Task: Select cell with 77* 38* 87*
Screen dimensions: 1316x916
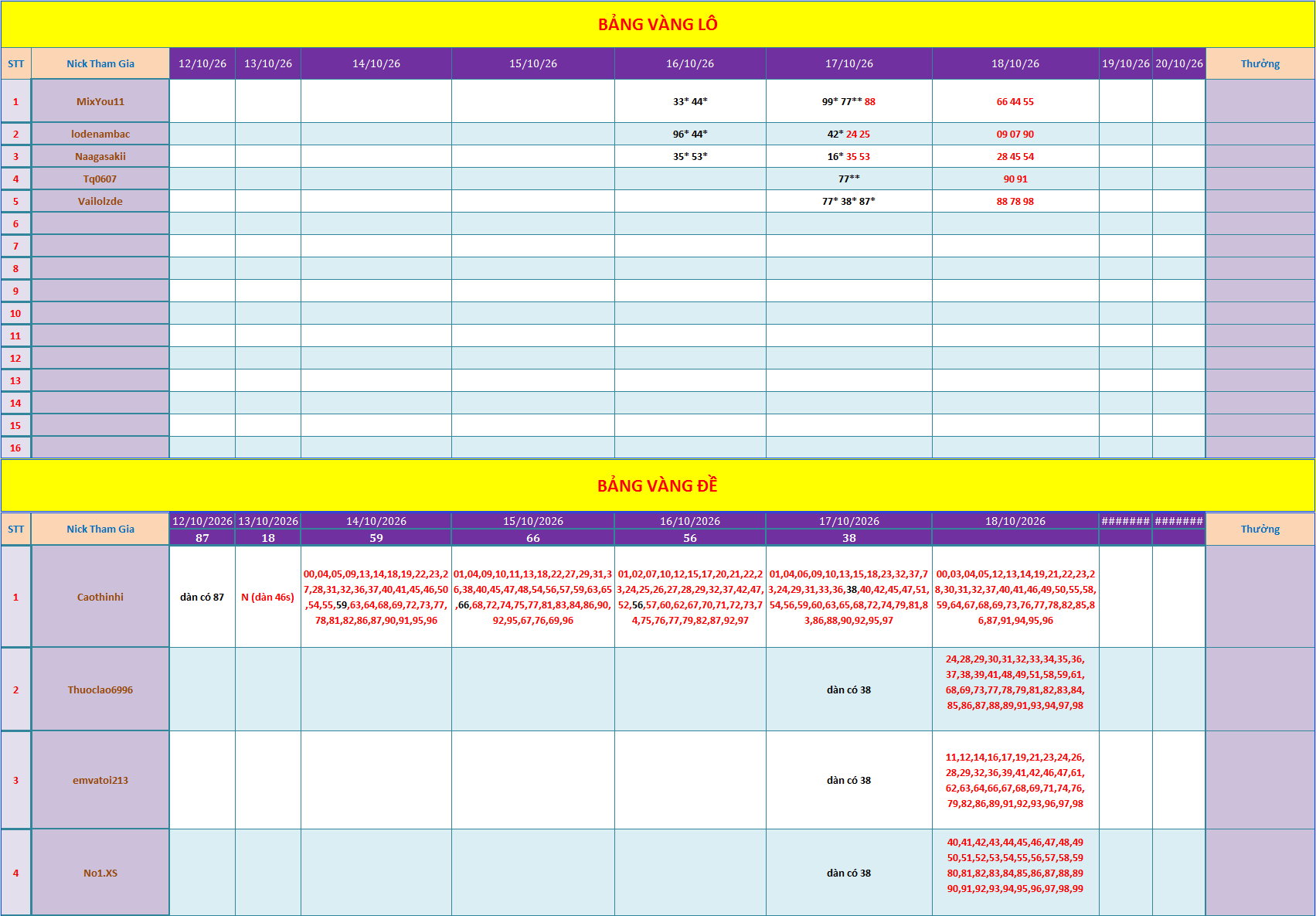Action: click(x=848, y=201)
